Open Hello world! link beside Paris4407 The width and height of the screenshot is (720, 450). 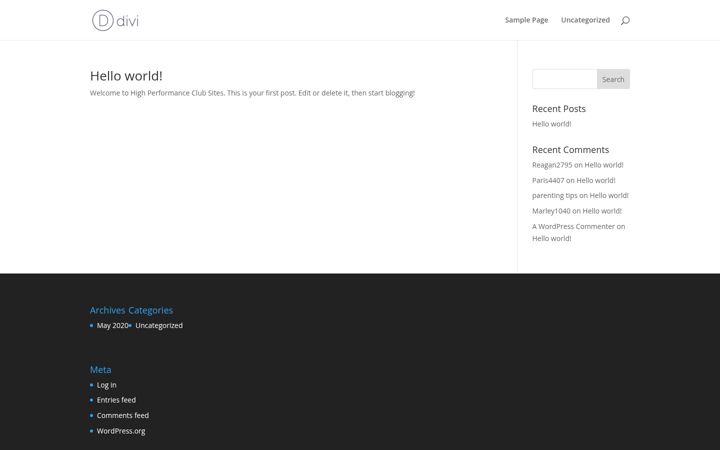[596, 180]
